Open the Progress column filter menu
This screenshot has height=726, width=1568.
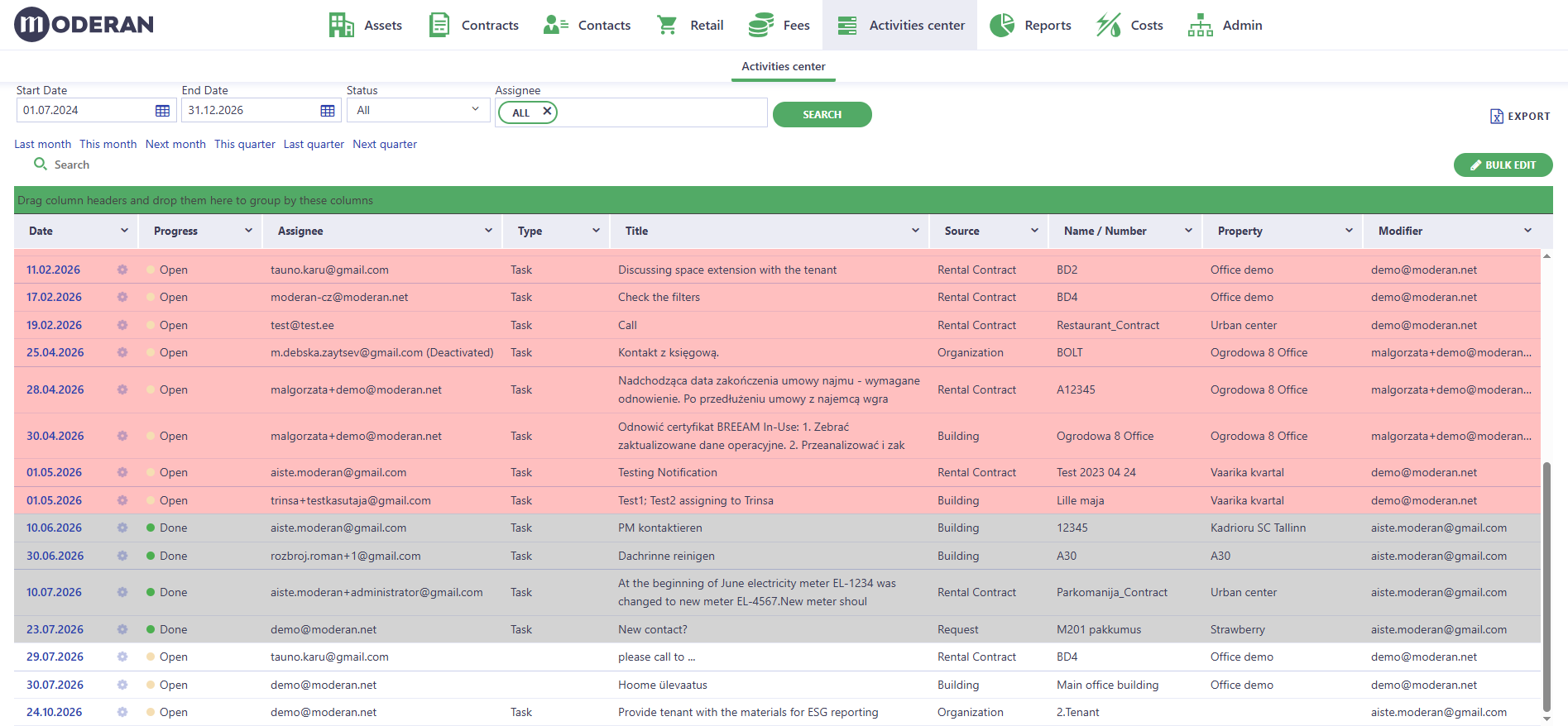coord(248,231)
